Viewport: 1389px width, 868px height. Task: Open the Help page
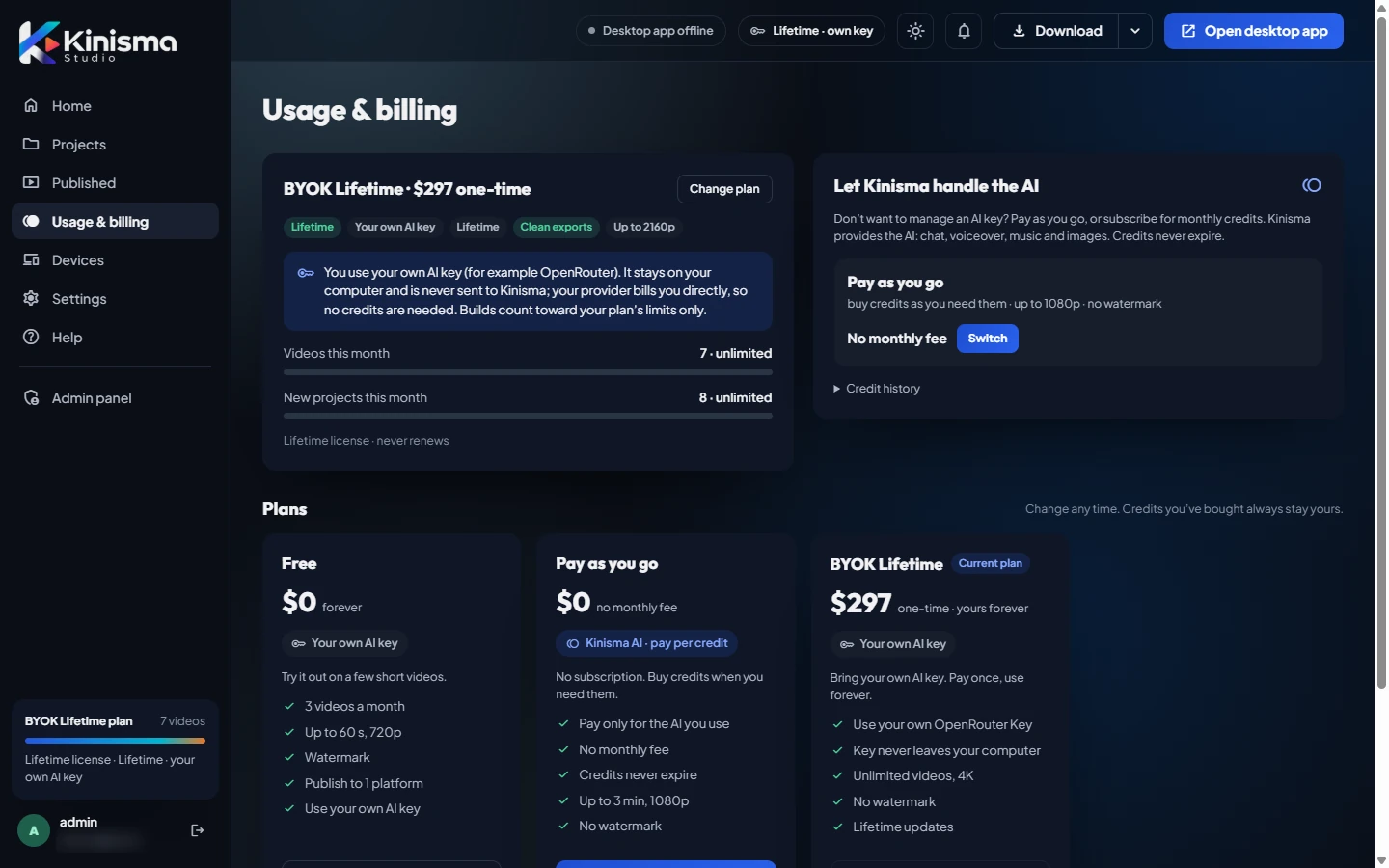(115, 338)
